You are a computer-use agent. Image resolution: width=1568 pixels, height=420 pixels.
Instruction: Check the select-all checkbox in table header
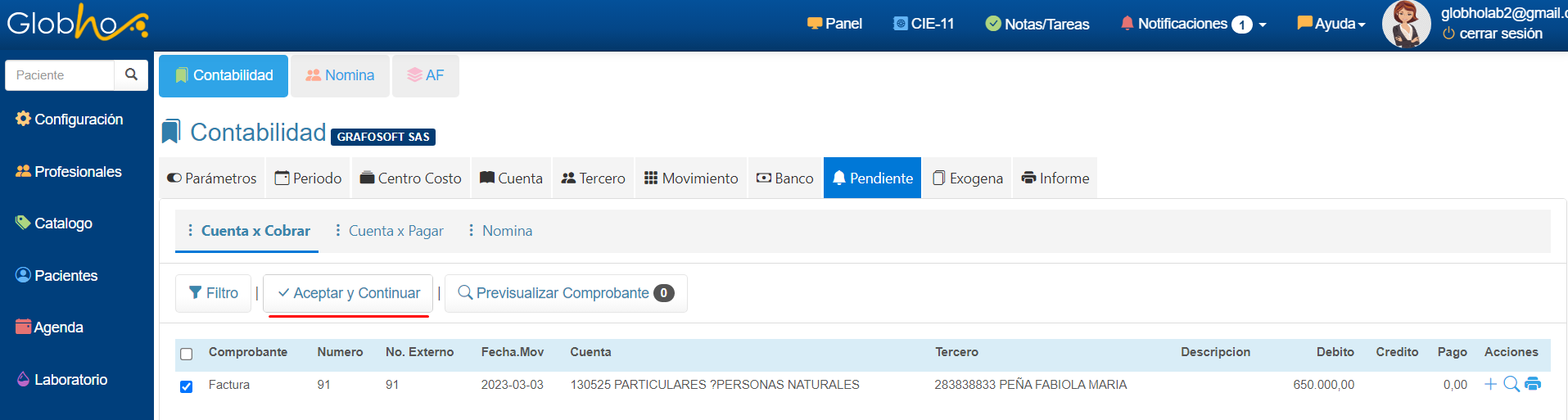click(x=187, y=354)
